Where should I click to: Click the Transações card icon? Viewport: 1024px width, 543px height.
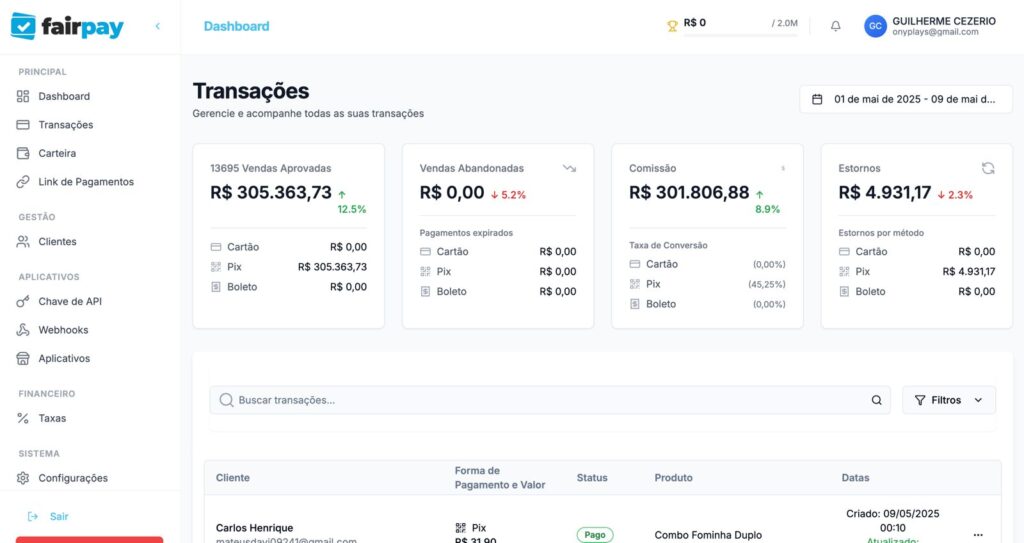23,125
